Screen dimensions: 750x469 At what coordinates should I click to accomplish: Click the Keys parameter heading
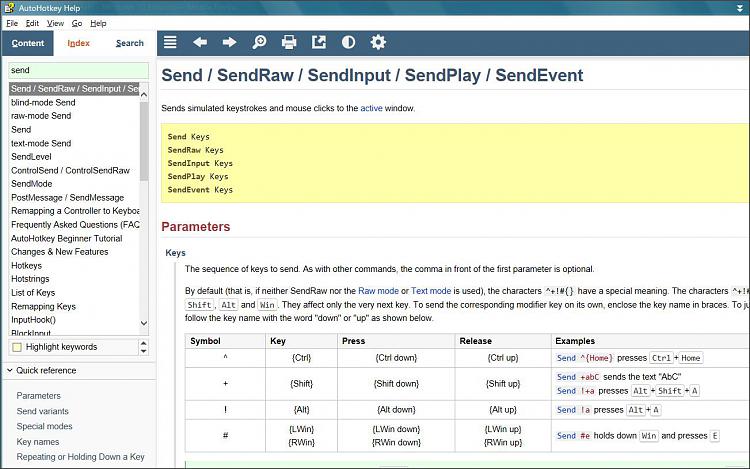coord(175,253)
